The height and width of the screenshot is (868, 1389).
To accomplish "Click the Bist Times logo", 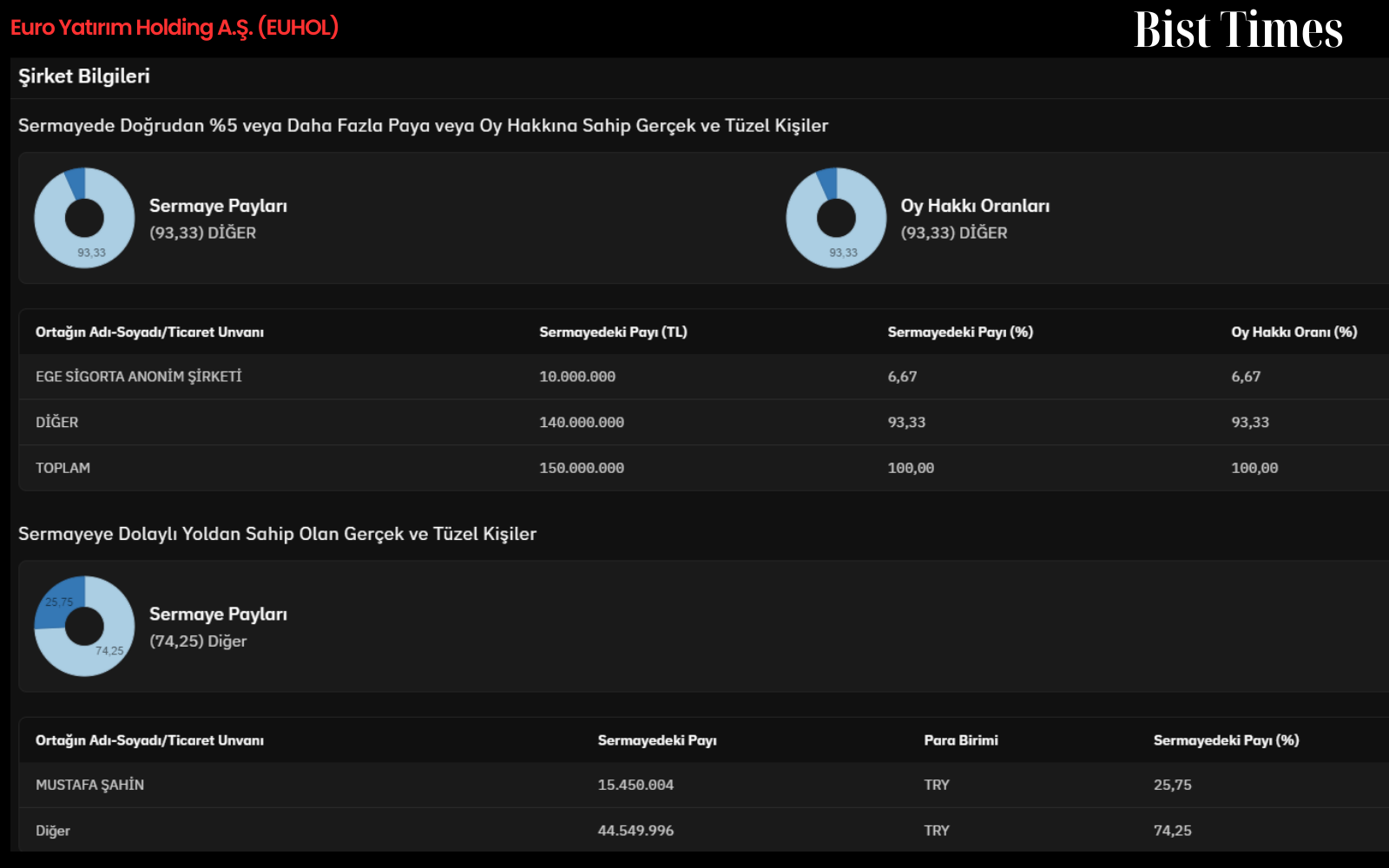I will click(1238, 29).
